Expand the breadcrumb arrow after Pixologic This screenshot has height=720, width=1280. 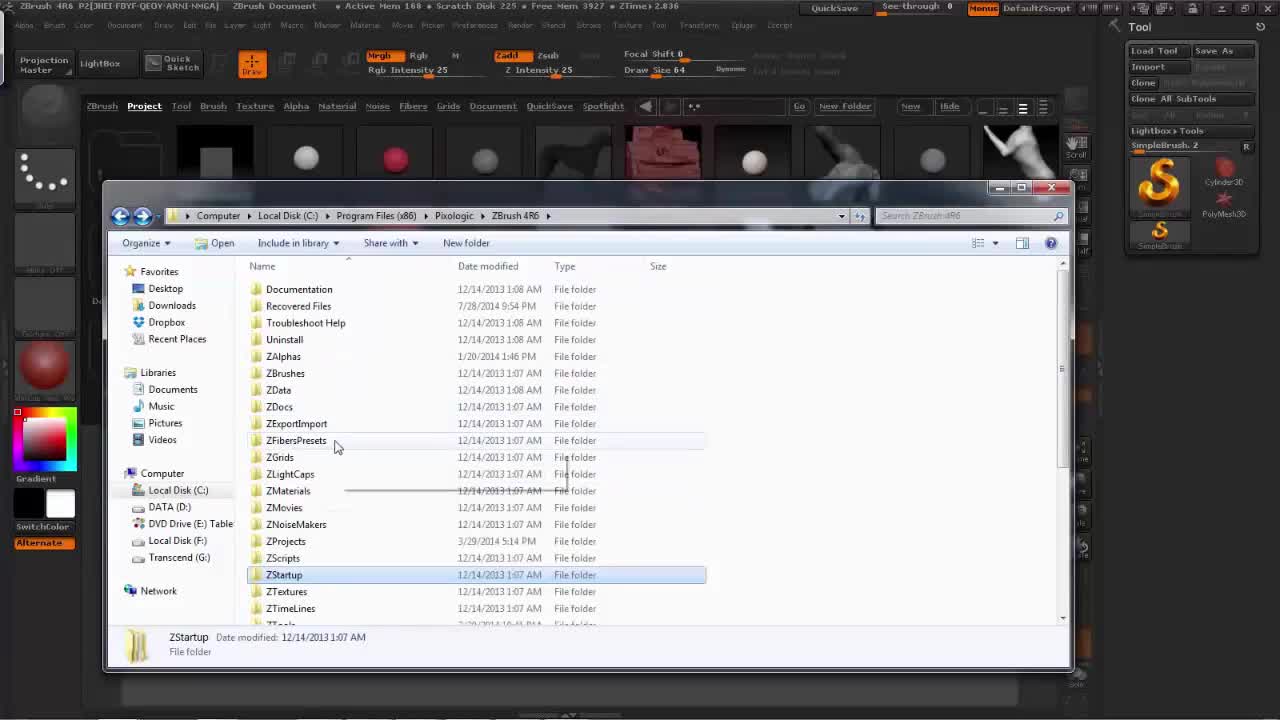pos(482,216)
